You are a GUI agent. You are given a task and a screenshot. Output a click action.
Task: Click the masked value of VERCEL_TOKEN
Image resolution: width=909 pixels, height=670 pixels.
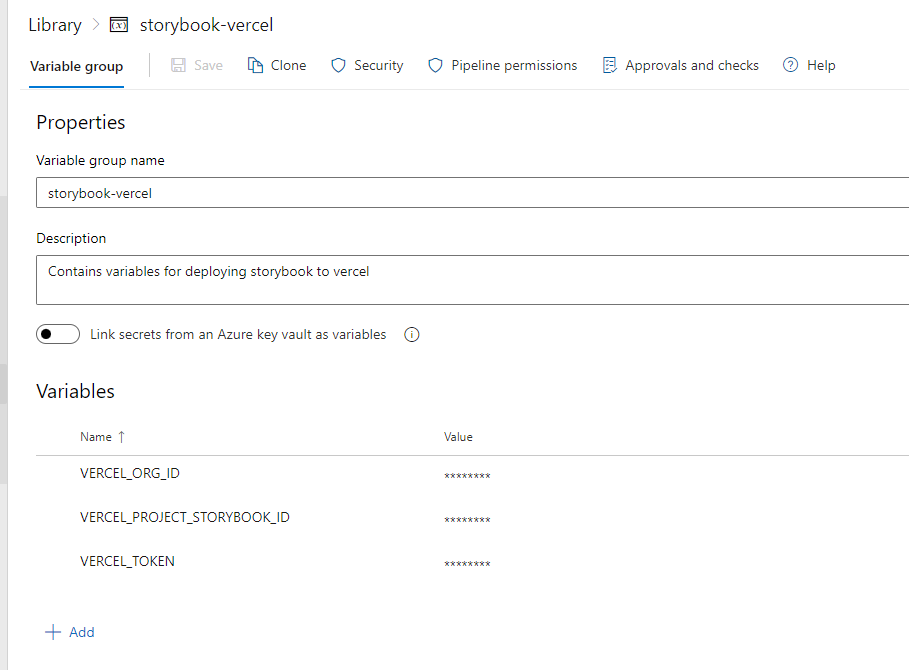467,564
